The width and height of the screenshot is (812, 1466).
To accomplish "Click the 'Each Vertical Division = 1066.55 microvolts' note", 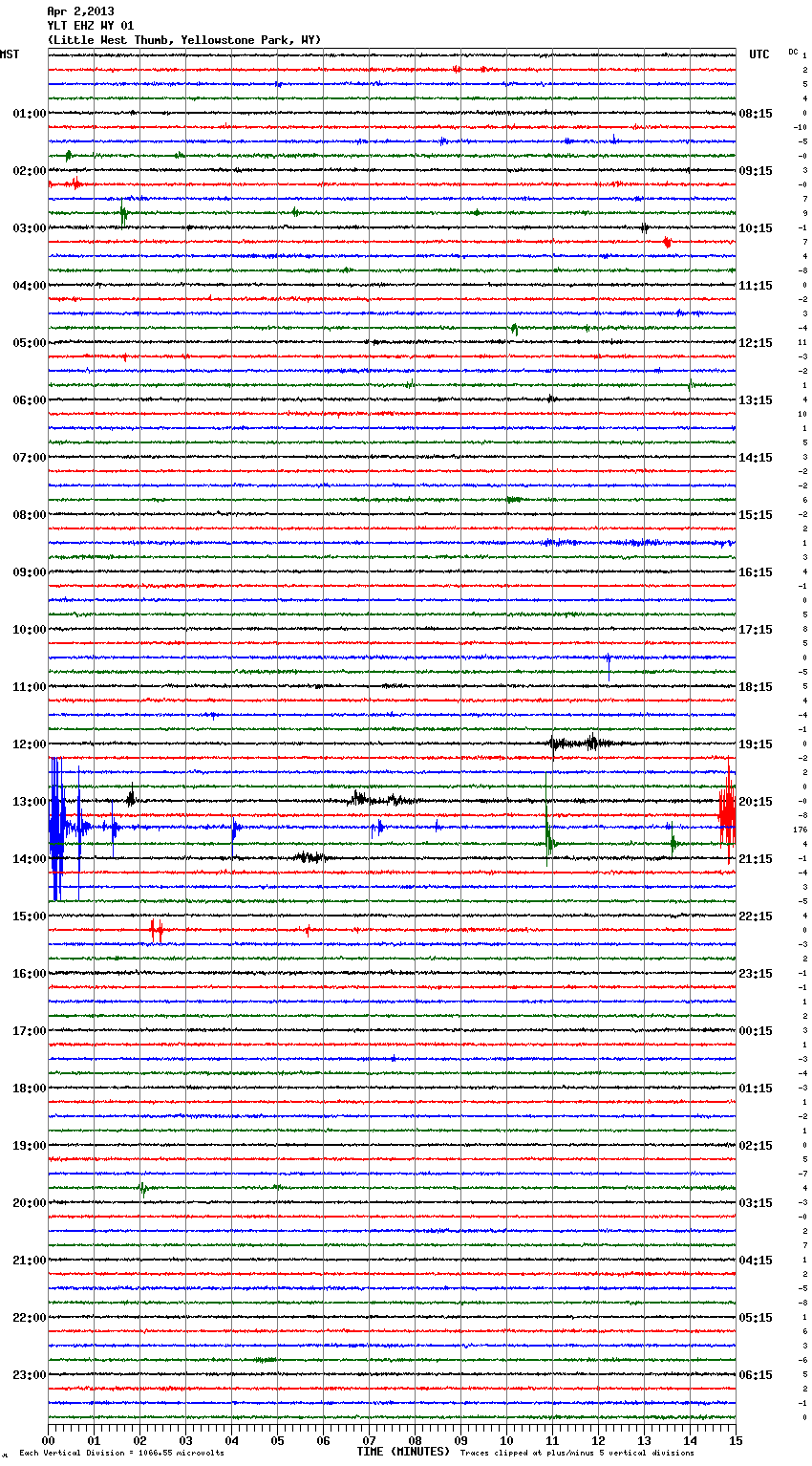I will pyautogui.click(x=121, y=1453).
